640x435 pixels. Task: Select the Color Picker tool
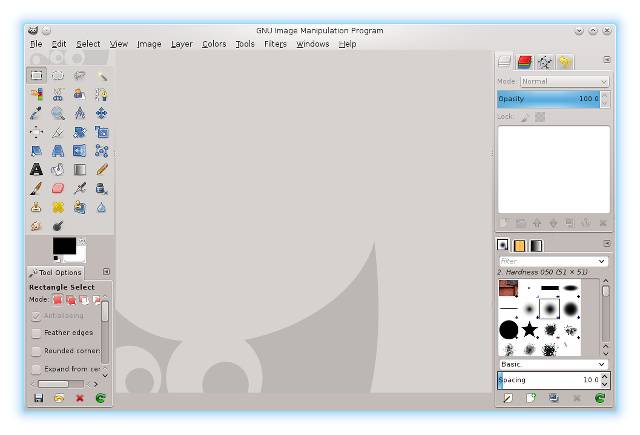[36, 113]
